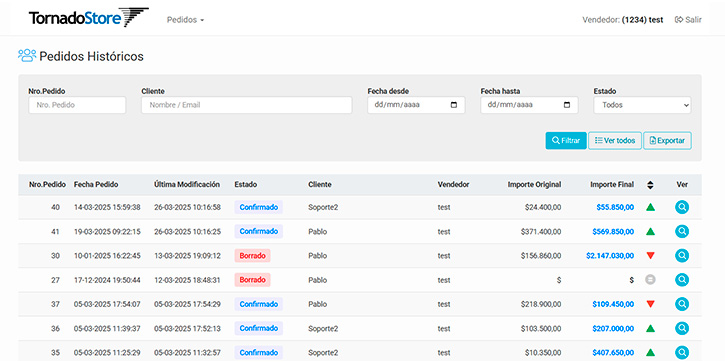
Task: Click the Nro.Pedido column header
Action: pos(47,184)
